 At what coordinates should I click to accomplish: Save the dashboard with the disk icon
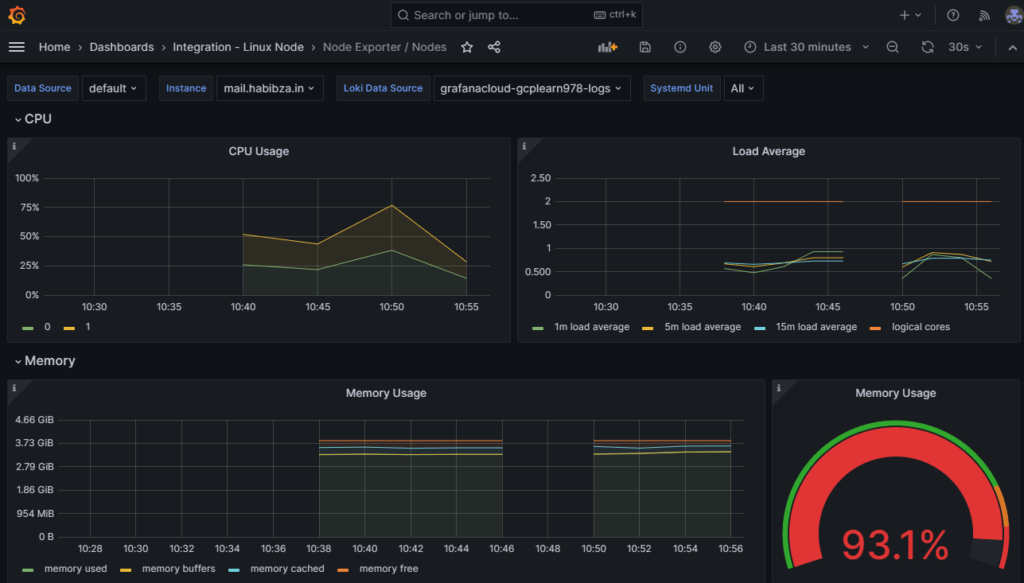[x=645, y=47]
